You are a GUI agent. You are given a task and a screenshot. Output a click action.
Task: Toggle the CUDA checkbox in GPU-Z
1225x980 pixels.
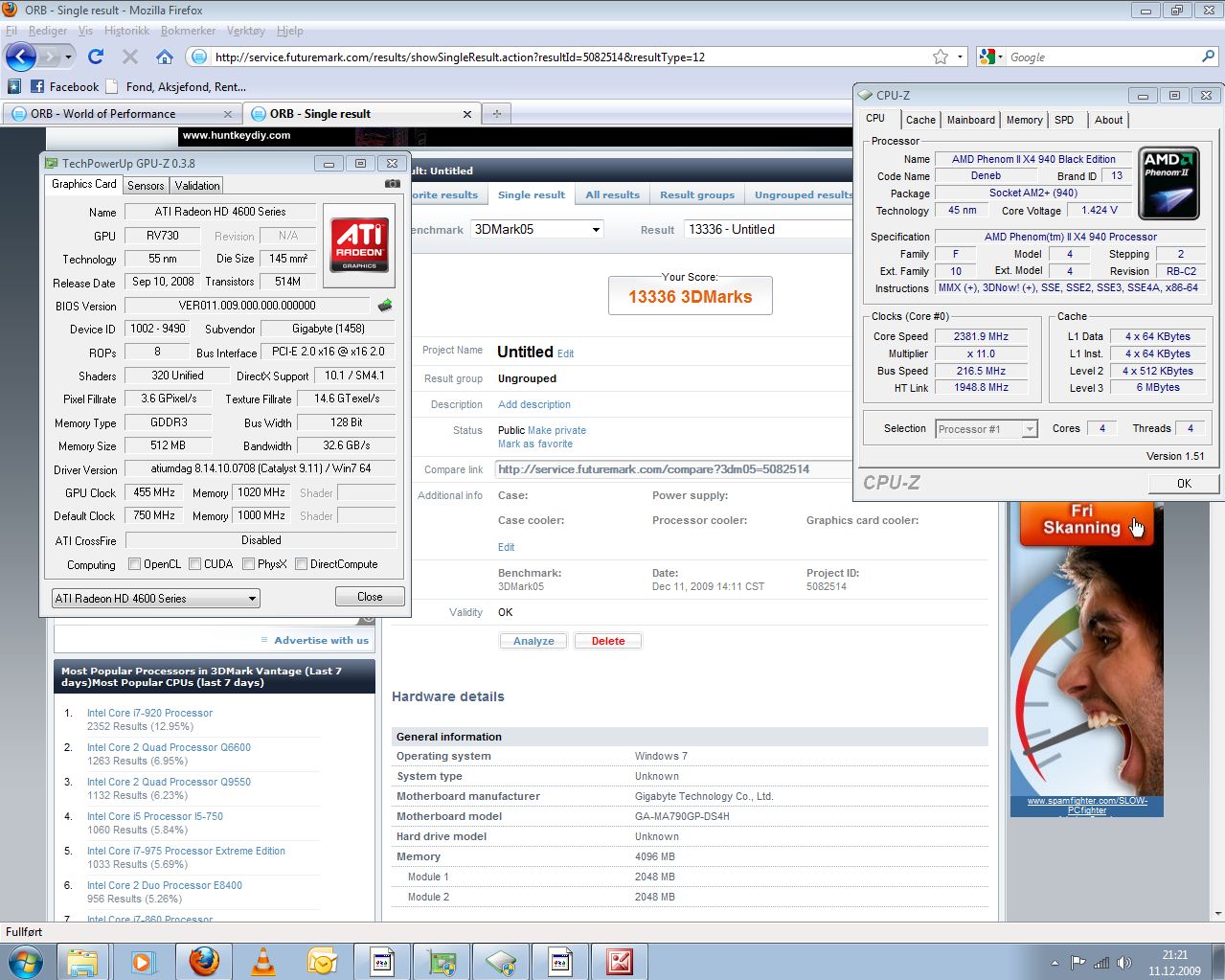[195, 564]
